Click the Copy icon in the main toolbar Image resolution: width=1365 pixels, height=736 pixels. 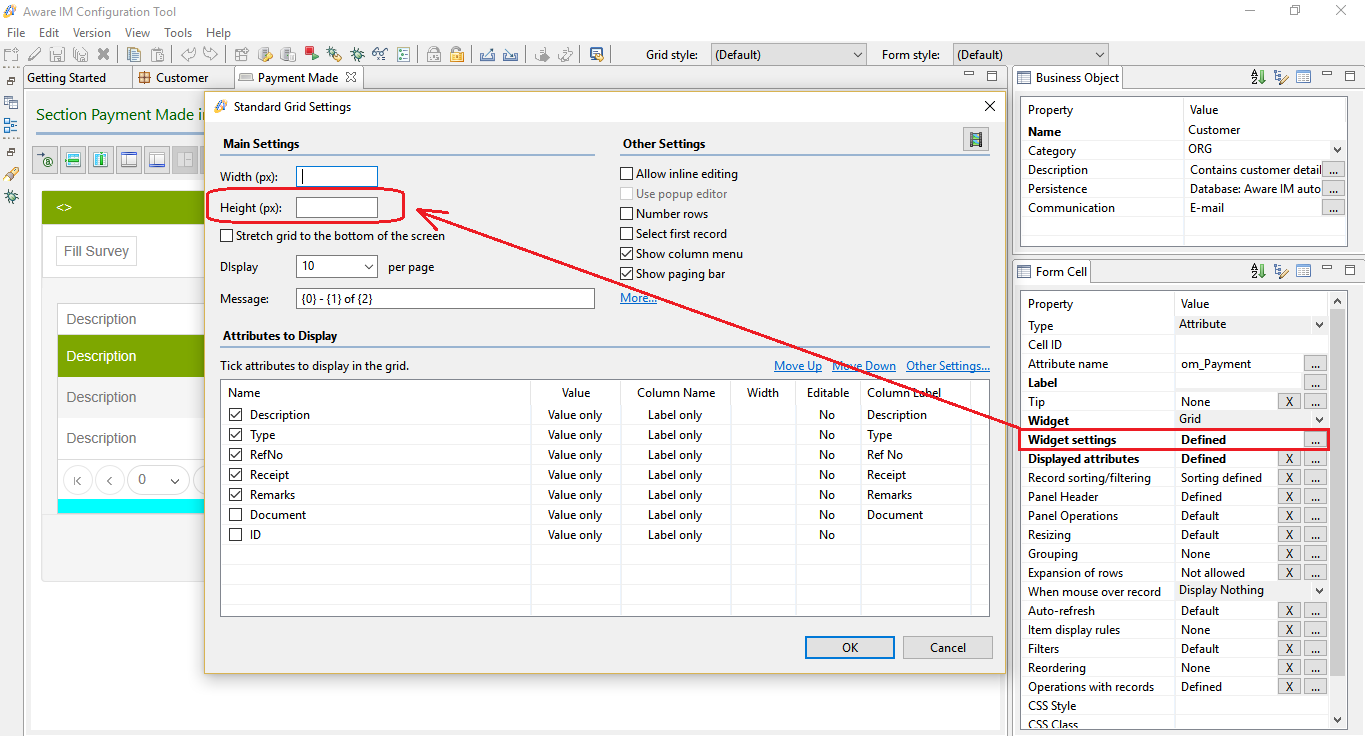tap(133, 55)
